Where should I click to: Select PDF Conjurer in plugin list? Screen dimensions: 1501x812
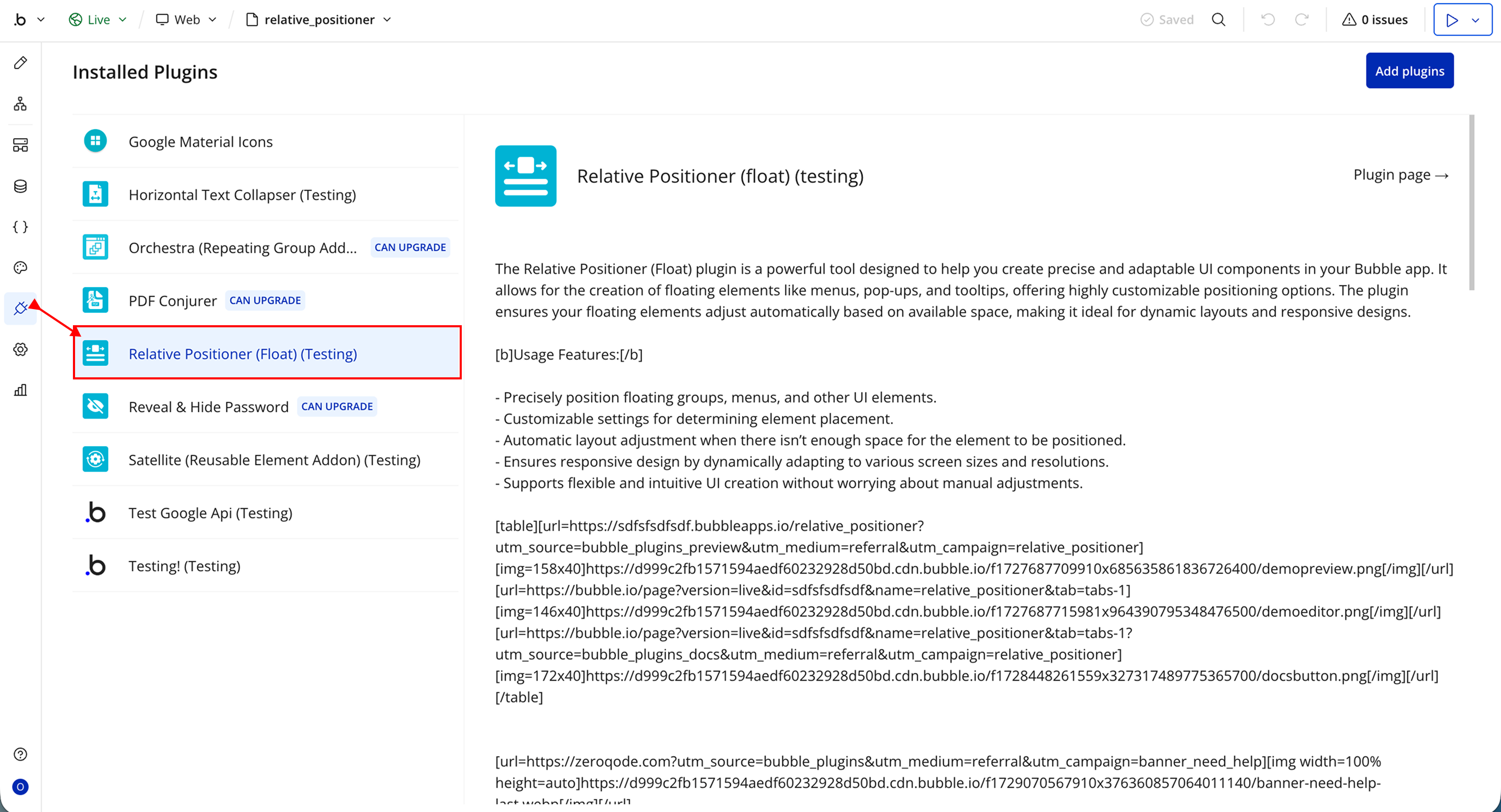pos(173,301)
